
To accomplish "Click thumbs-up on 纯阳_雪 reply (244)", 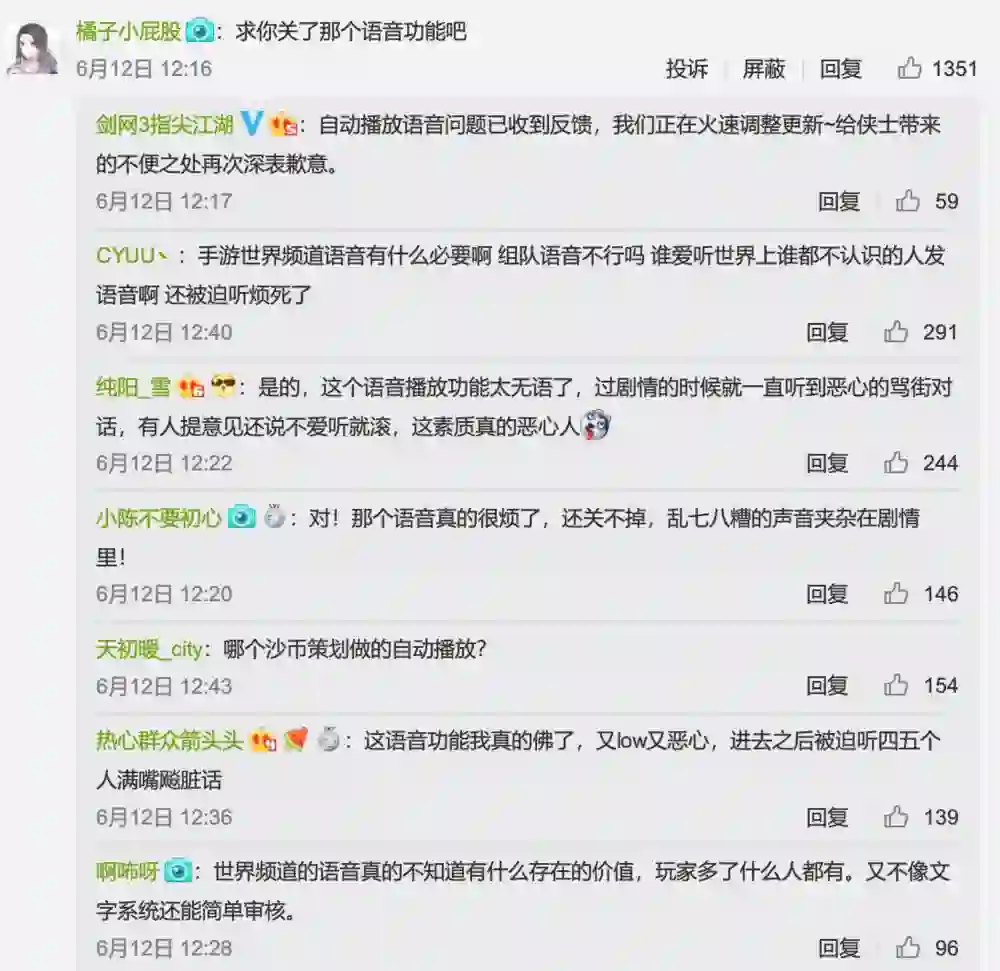I will click(x=896, y=462).
